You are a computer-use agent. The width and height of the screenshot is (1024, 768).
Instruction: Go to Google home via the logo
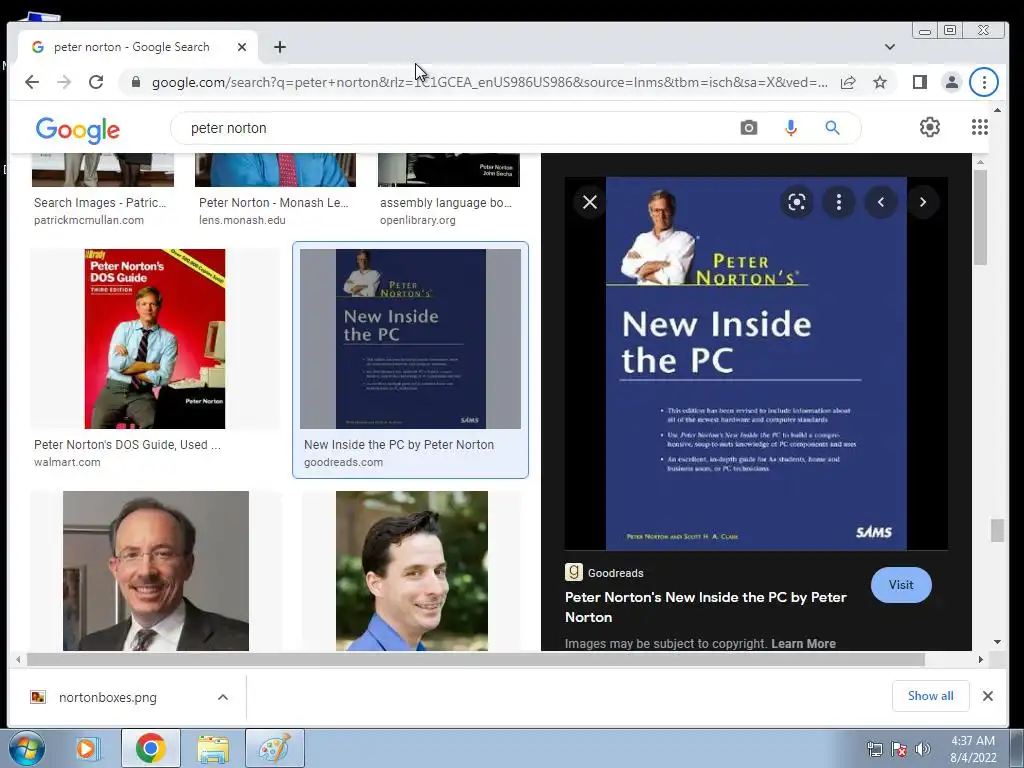[x=78, y=129]
